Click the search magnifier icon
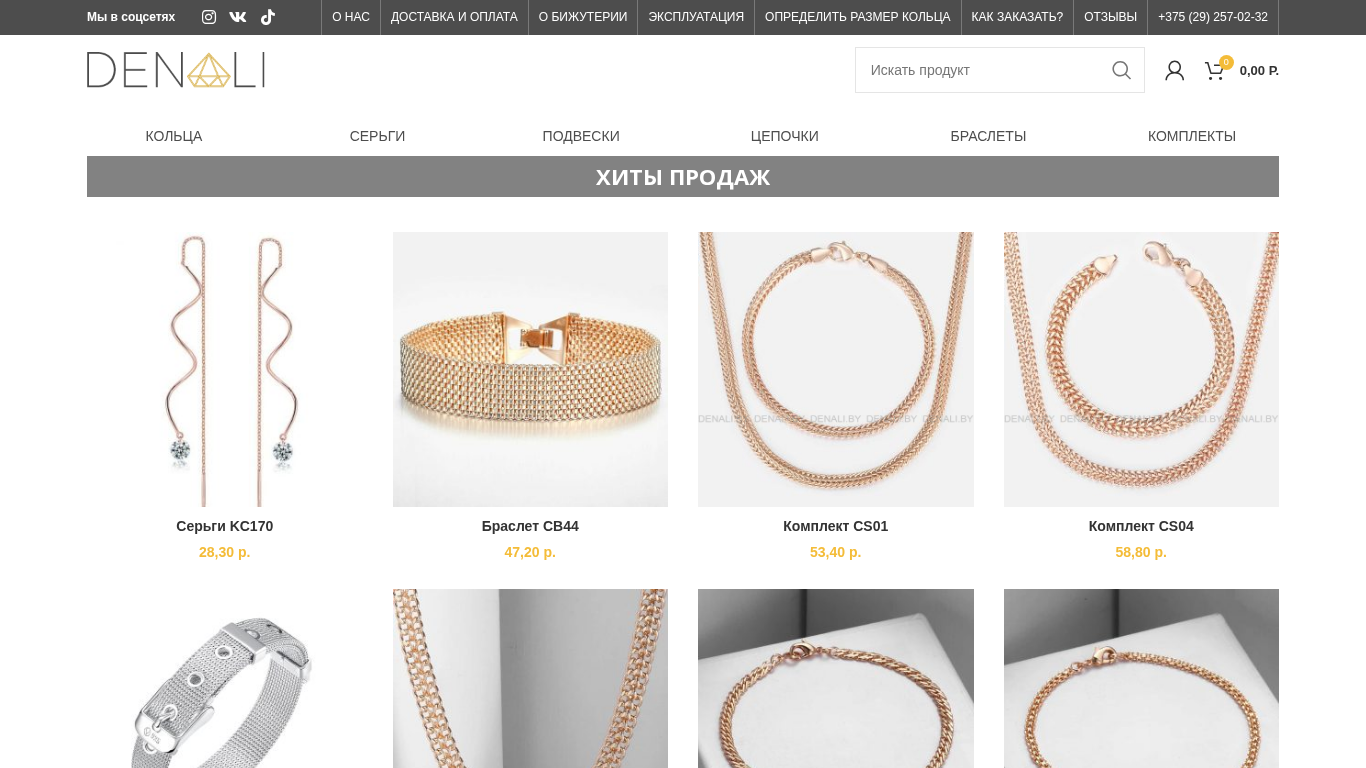This screenshot has width=1366, height=768. (x=1121, y=70)
